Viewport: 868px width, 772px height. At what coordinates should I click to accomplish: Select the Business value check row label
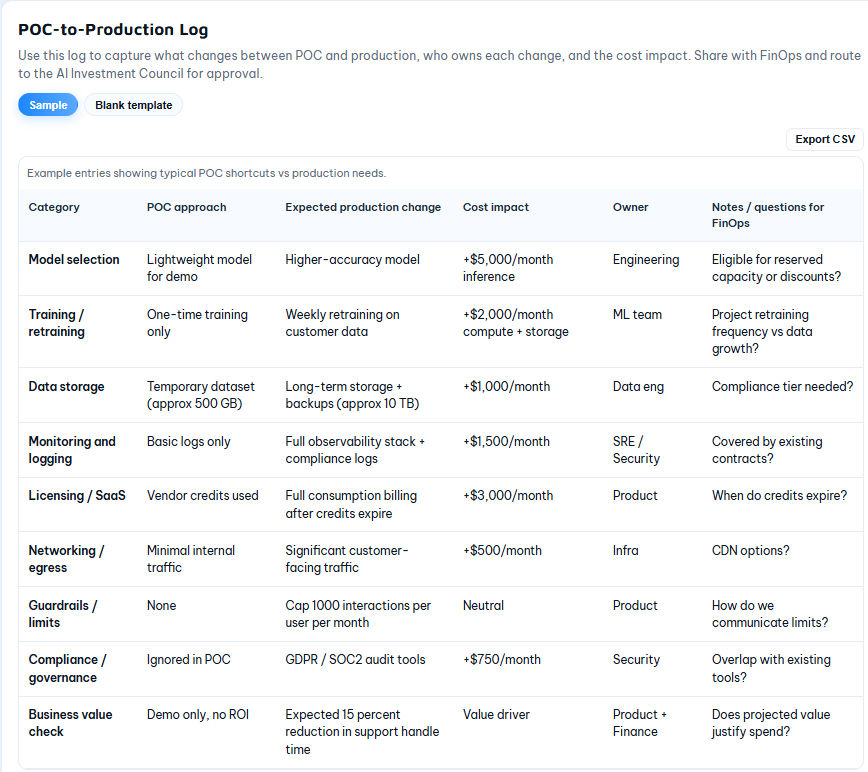[70, 723]
